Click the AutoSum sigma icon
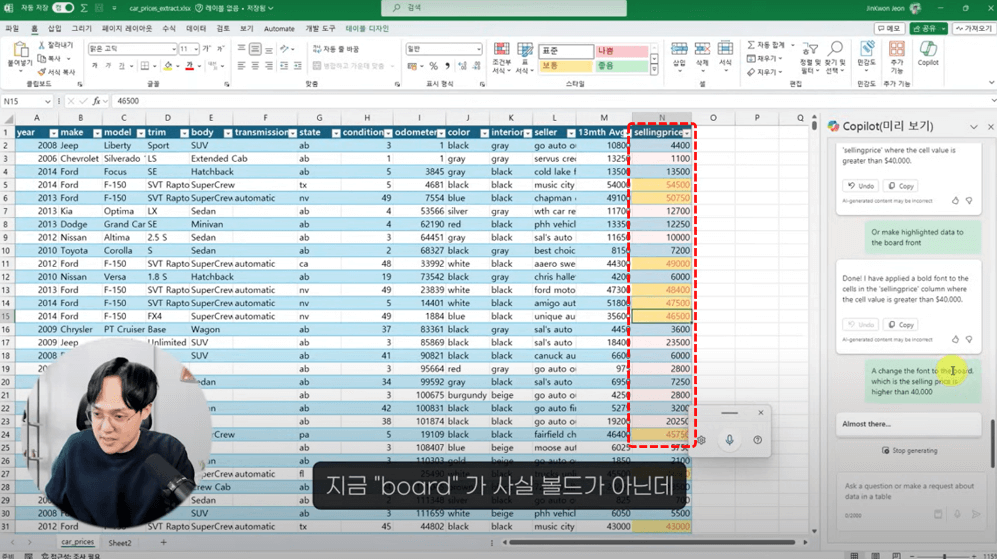The image size is (997, 559). (752, 45)
